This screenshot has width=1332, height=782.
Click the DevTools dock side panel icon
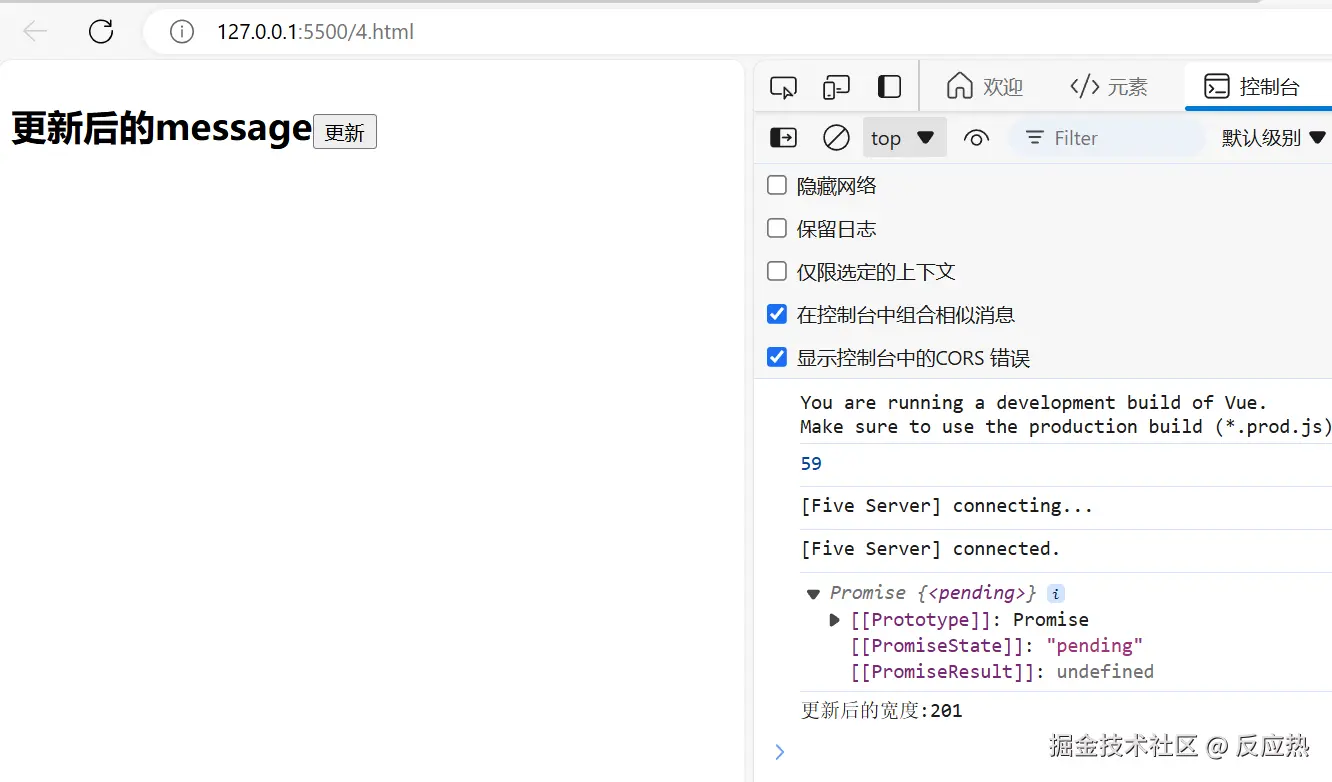(x=889, y=87)
